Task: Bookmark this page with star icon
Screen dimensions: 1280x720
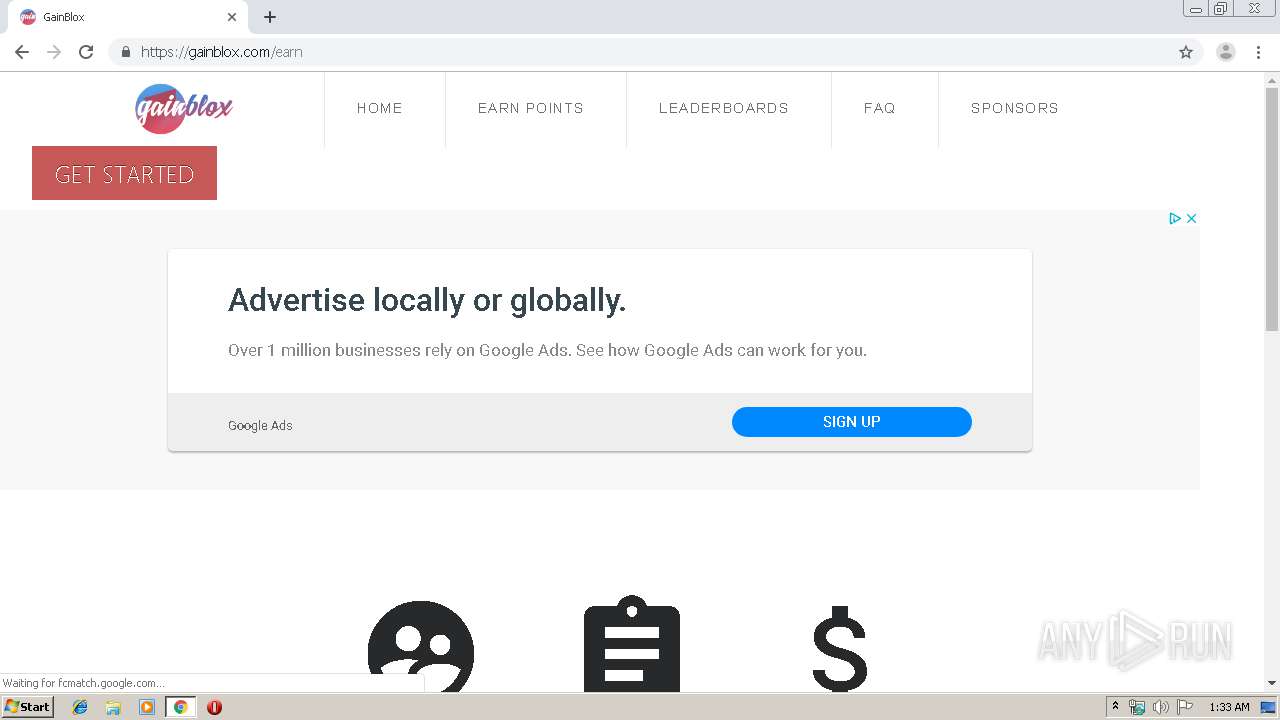Action: point(1186,52)
